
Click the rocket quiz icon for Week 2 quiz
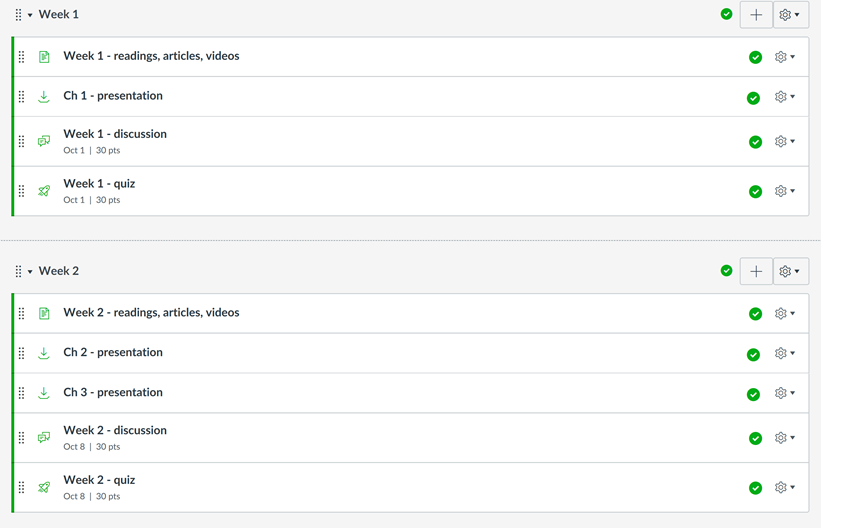[x=44, y=487]
